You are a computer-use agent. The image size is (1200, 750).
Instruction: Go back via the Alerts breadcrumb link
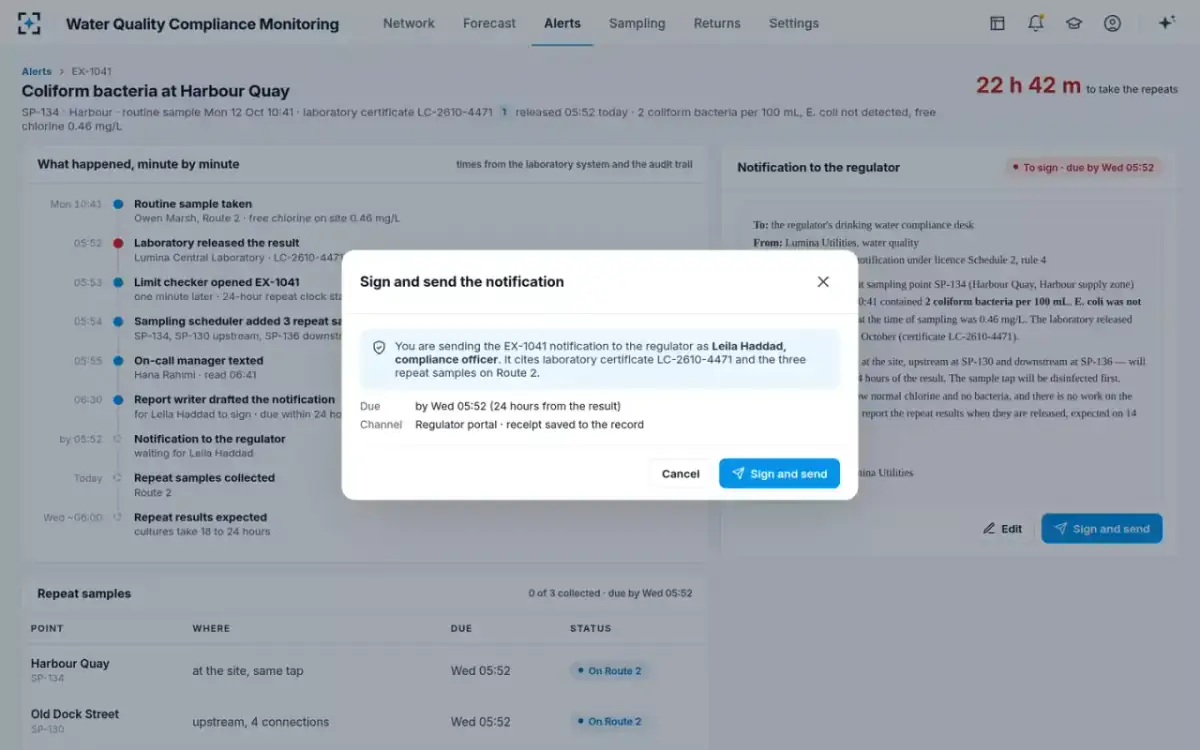coord(37,72)
